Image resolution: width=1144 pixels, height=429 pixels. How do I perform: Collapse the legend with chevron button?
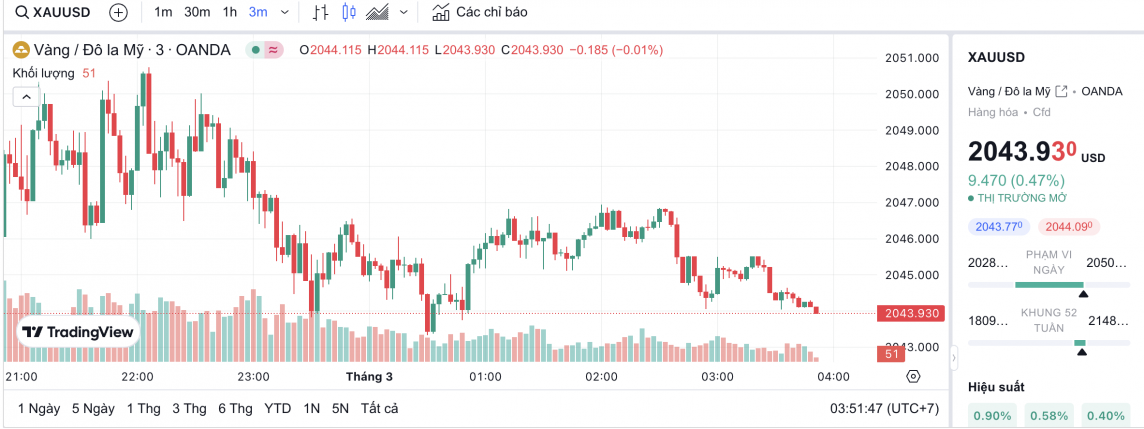point(26,96)
